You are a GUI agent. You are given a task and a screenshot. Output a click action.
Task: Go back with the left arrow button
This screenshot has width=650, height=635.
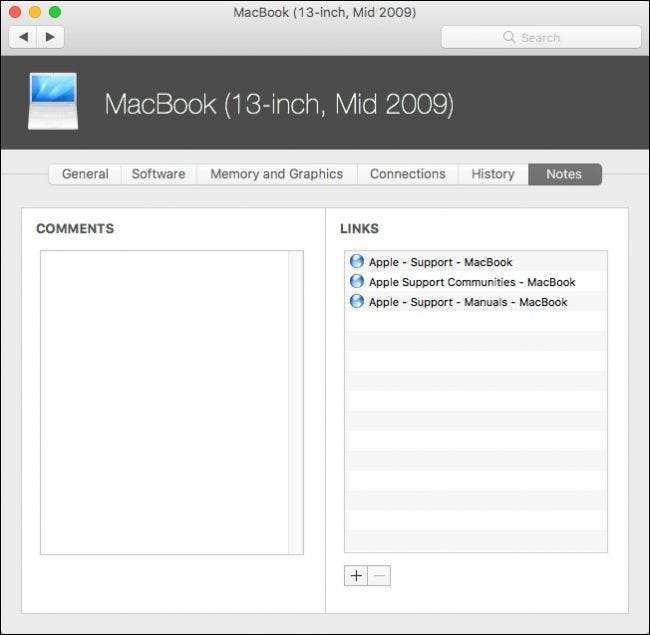click(x=23, y=37)
